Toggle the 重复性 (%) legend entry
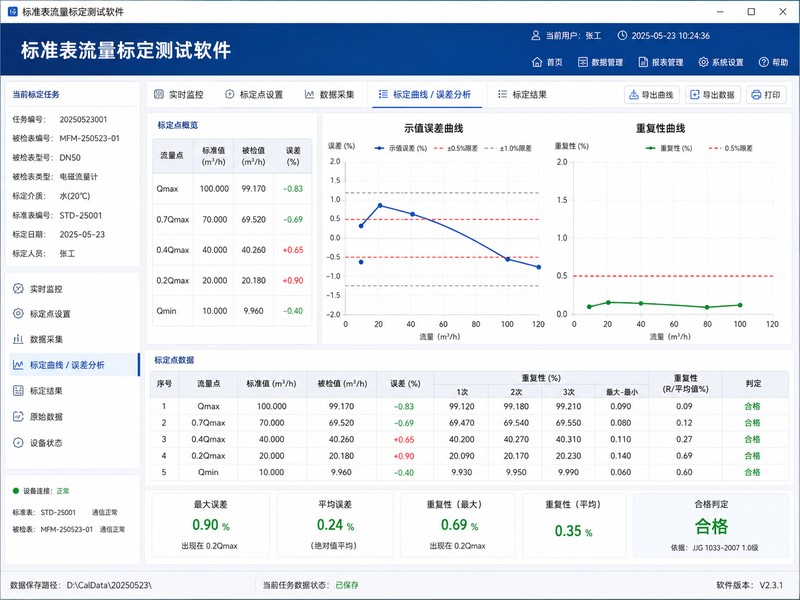 point(668,148)
